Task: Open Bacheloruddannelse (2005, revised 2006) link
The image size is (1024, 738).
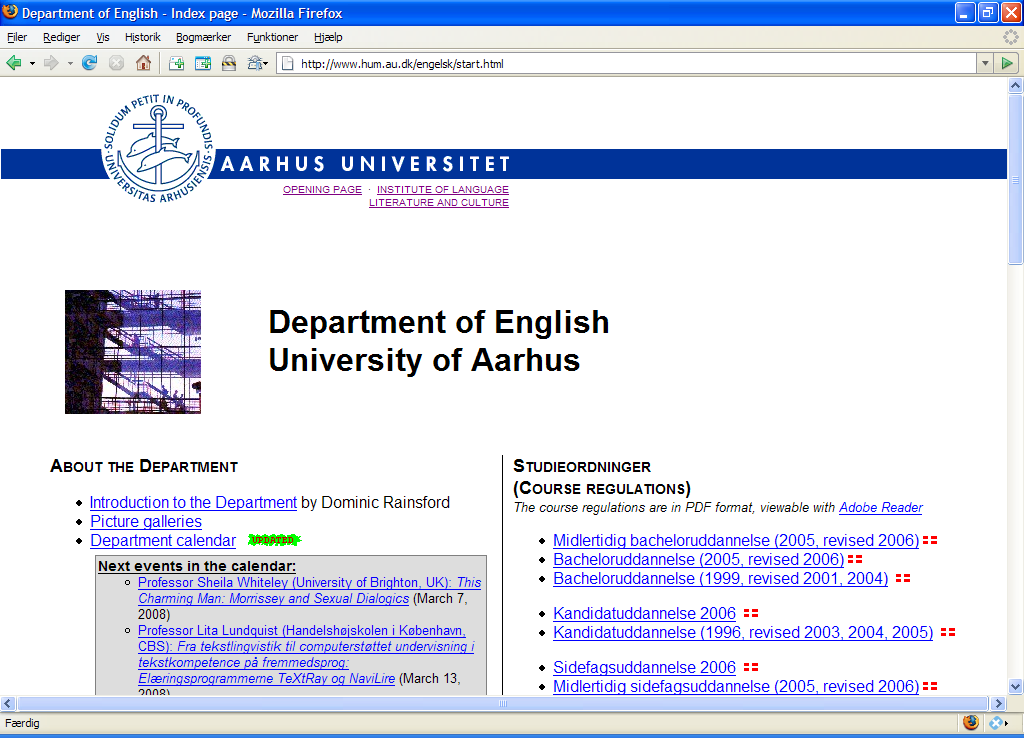Action: (x=699, y=559)
